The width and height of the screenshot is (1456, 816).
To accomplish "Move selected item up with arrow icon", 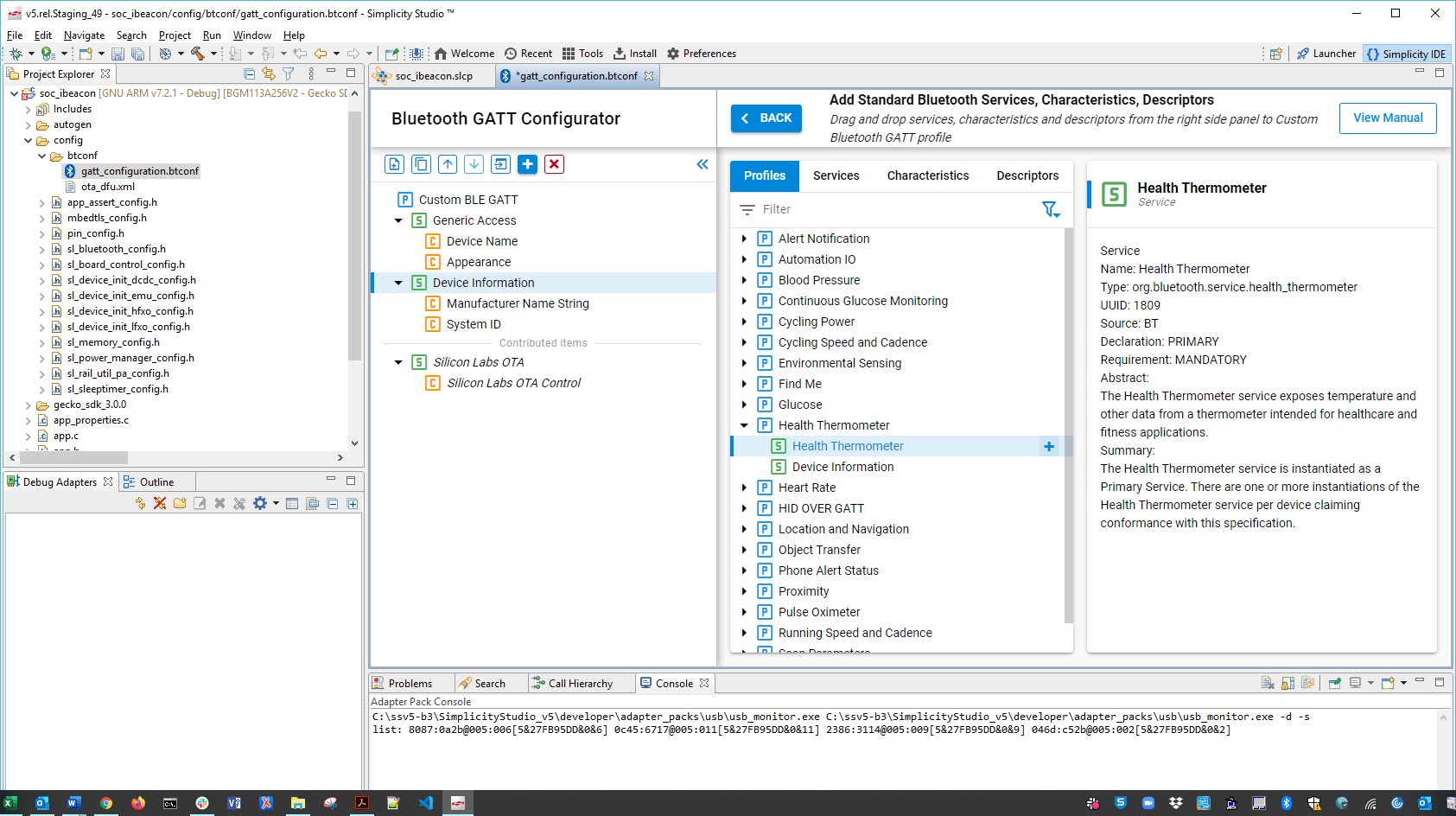I will pos(448,164).
